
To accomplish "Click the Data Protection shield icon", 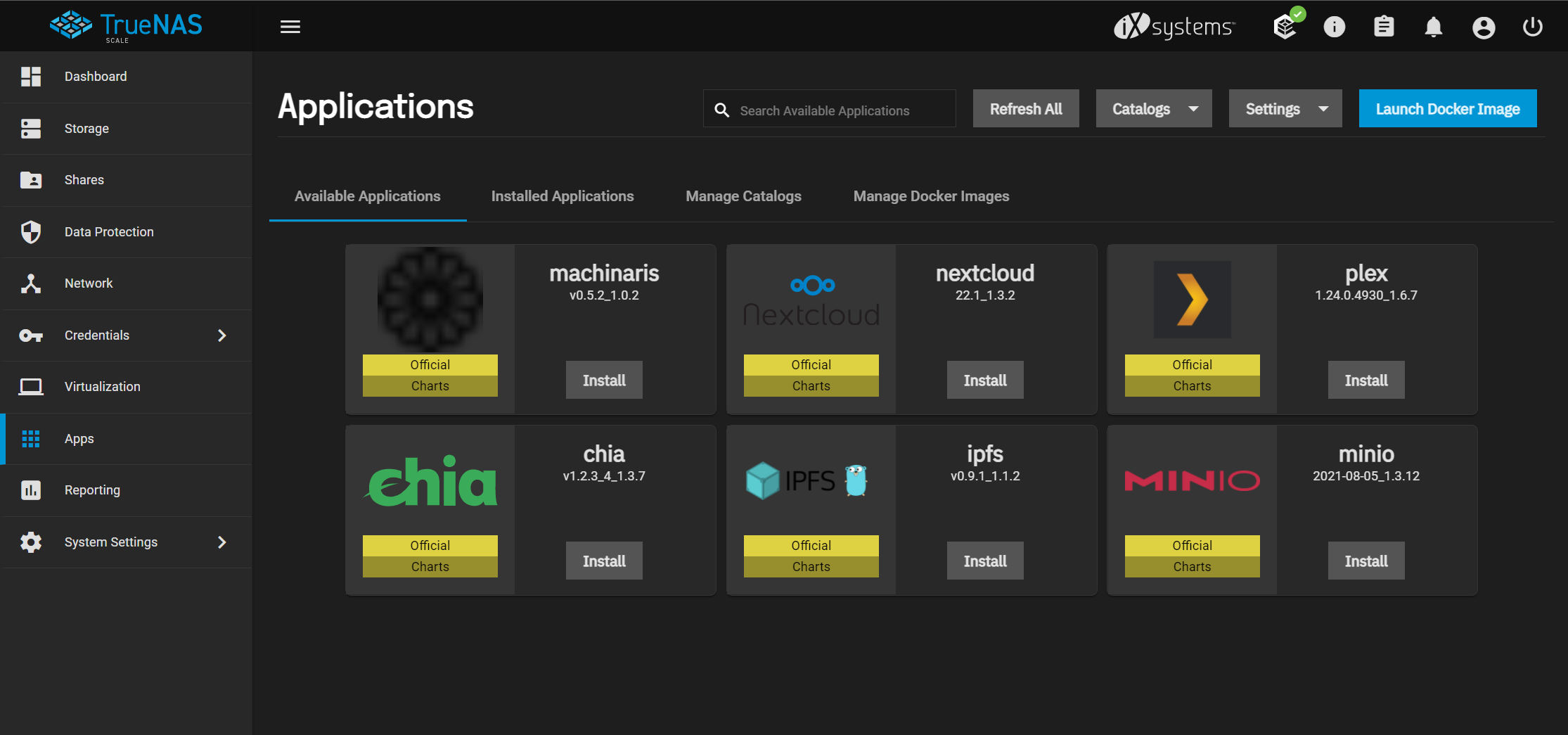I will click(x=31, y=232).
